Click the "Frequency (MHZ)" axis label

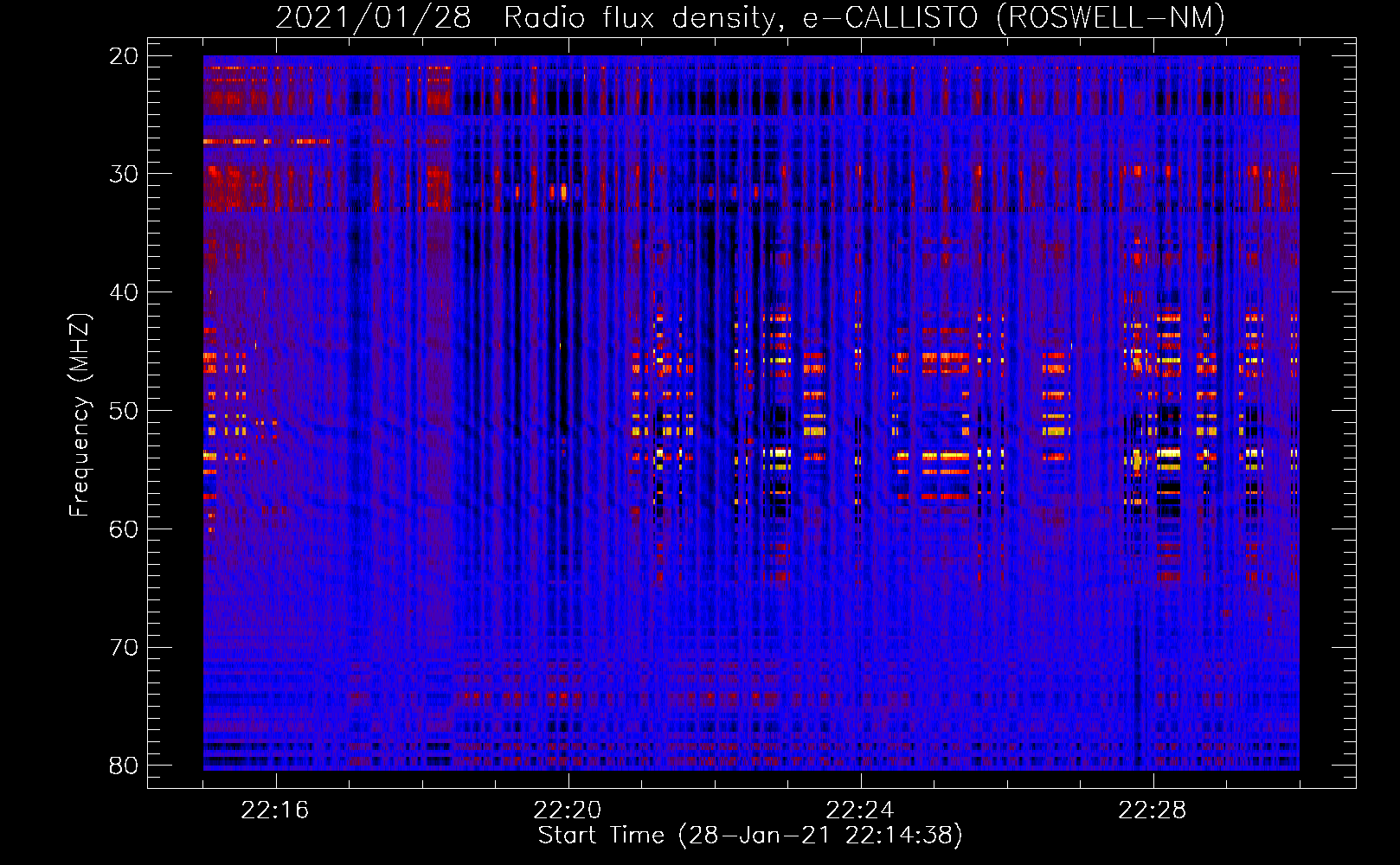[x=80, y=415]
